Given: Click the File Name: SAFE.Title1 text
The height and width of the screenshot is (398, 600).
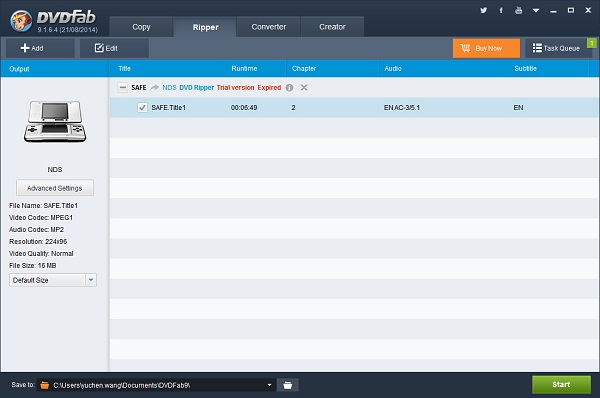Looking at the screenshot, I should click(x=43, y=206).
